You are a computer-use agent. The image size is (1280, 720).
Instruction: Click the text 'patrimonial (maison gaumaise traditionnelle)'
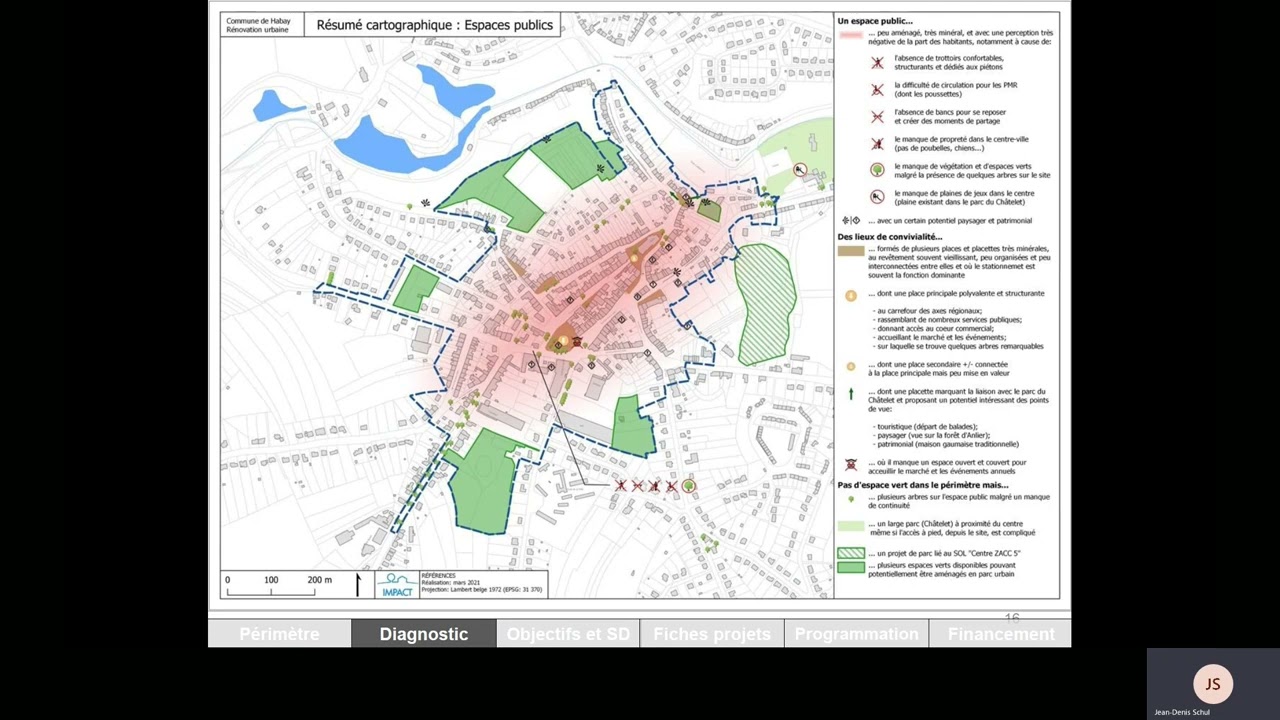tap(946, 444)
